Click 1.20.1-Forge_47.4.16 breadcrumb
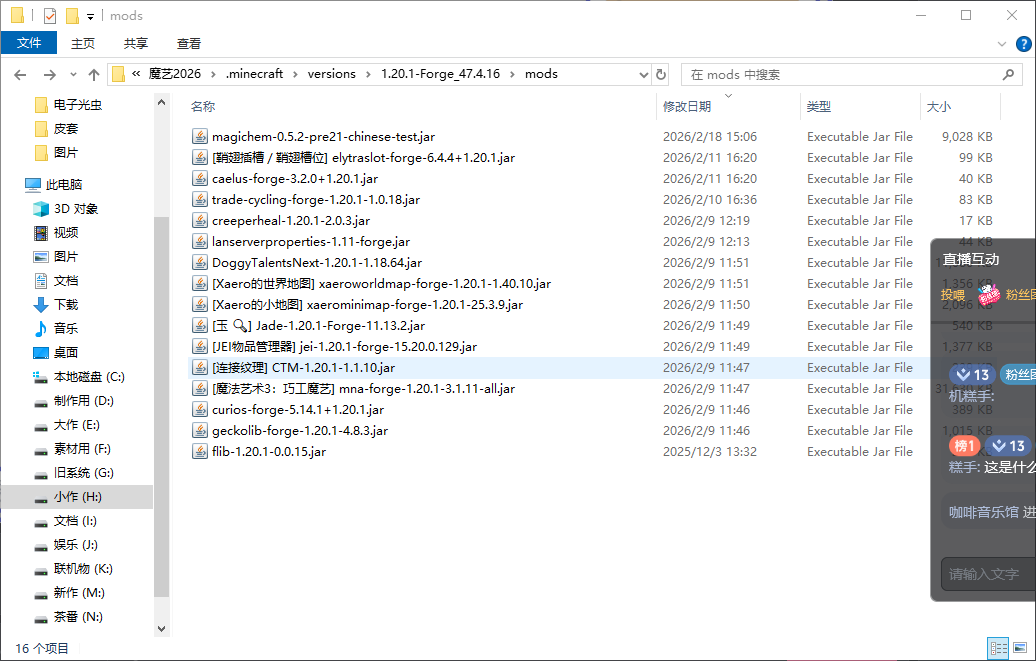Viewport: 1036px width, 661px height. point(440,74)
